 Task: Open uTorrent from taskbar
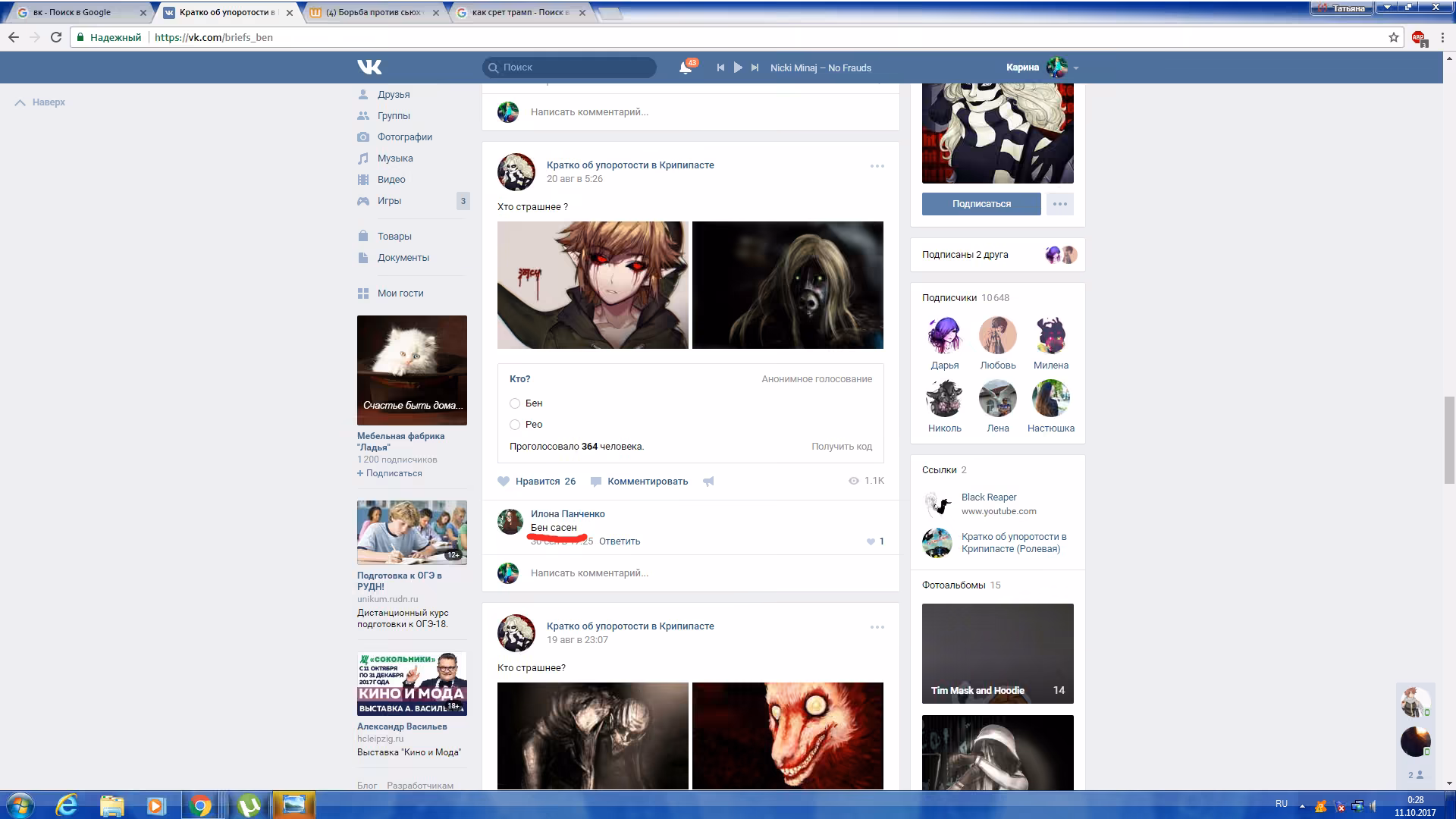(248, 805)
